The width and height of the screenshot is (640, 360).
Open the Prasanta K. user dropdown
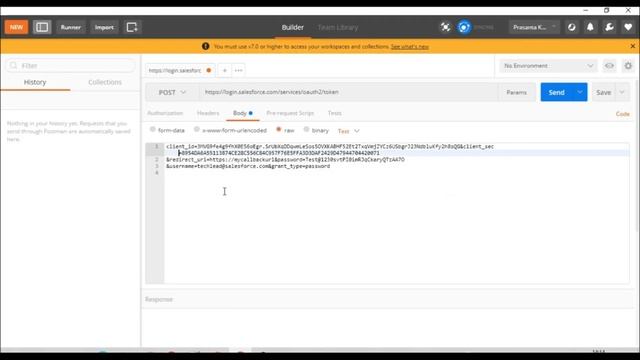pos(534,27)
